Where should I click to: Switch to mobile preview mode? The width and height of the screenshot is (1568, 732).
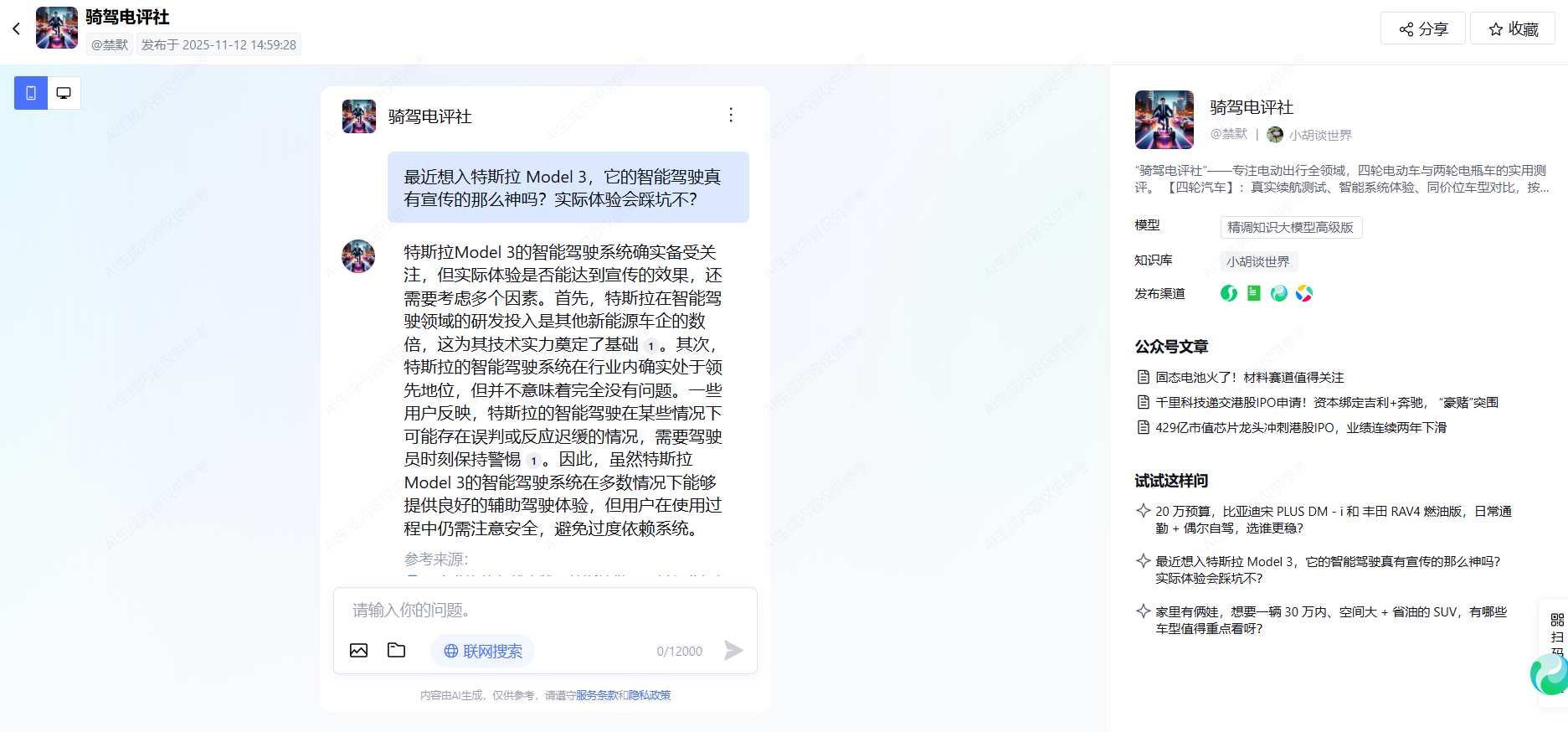(31, 93)
